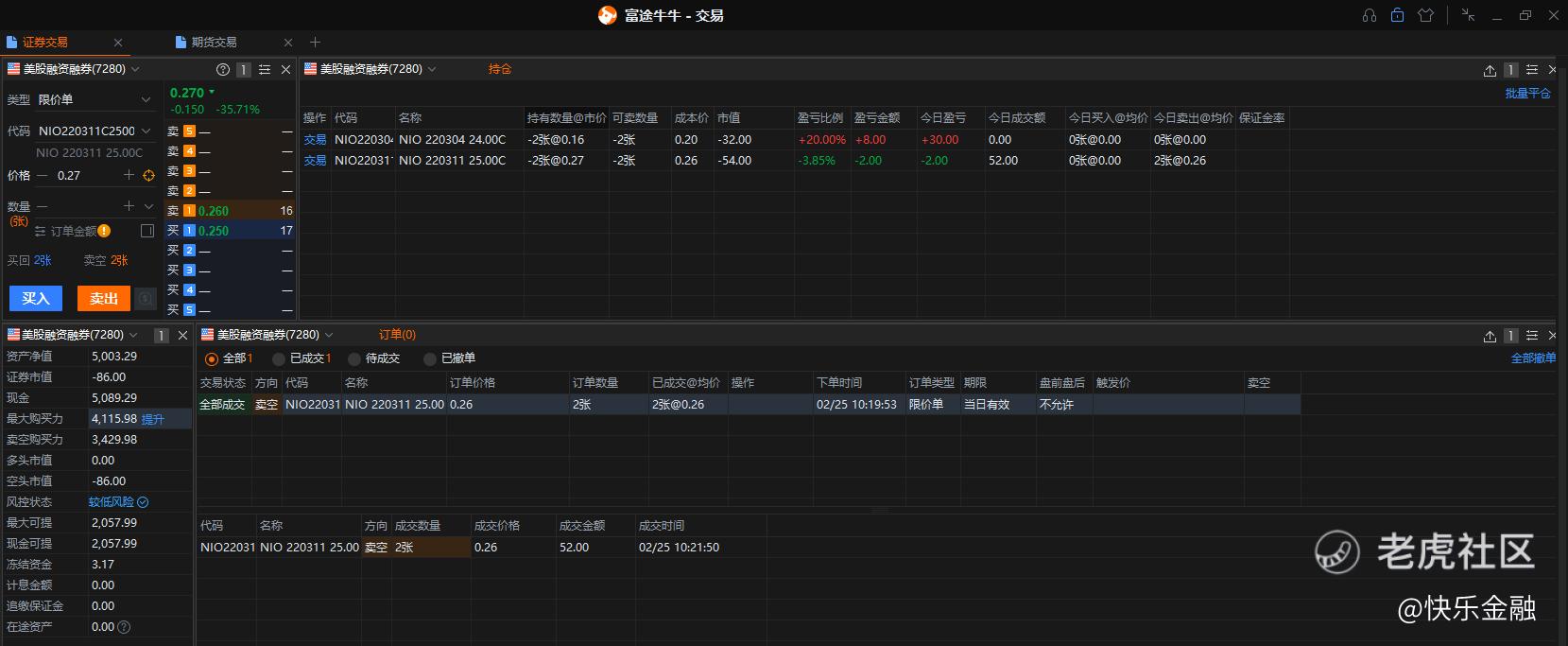Open customer service headset icon in title bar
The image size is (1568, 646).
coord(1369,15)
